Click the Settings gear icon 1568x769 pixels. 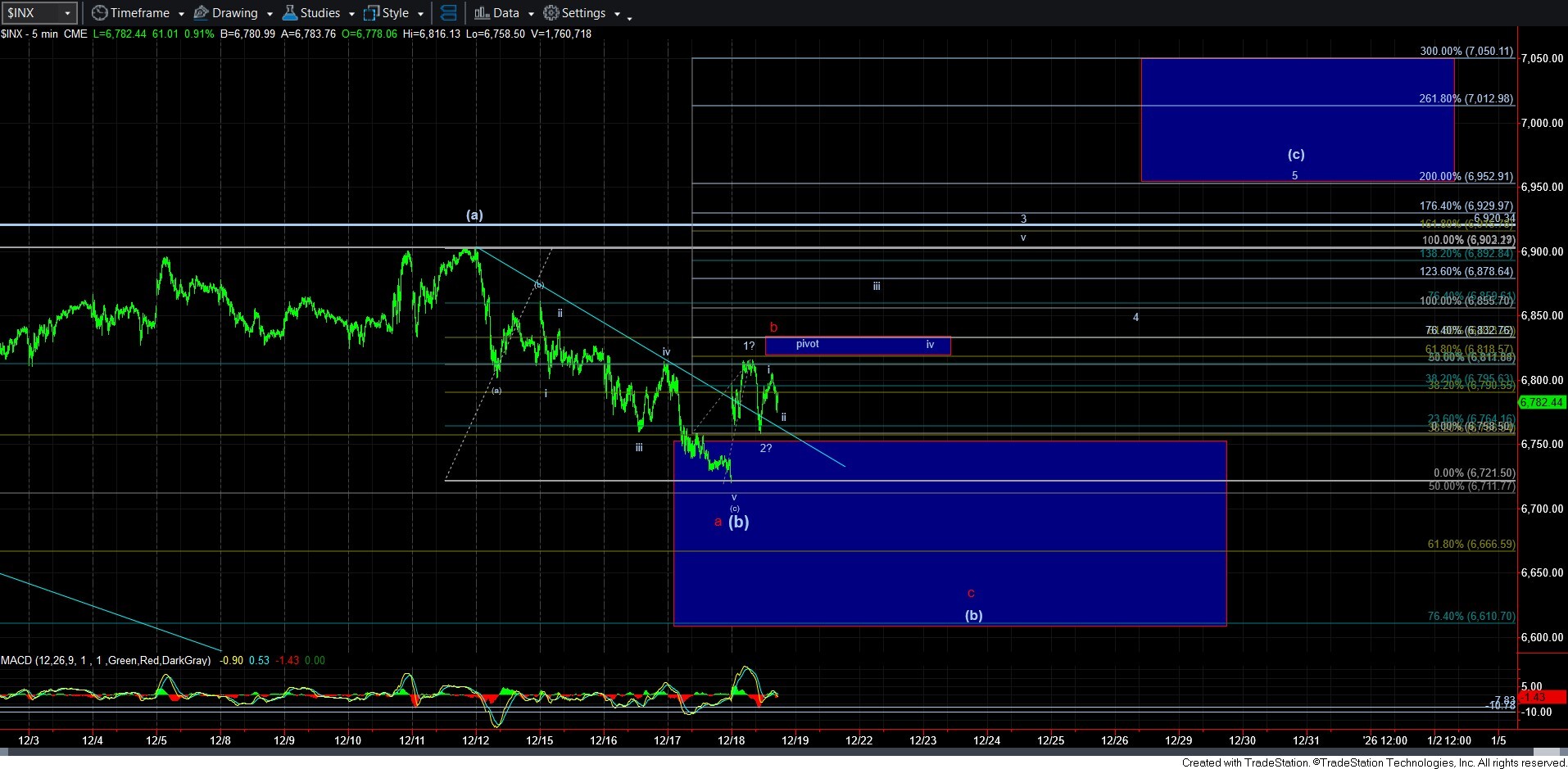coord(551,13)
